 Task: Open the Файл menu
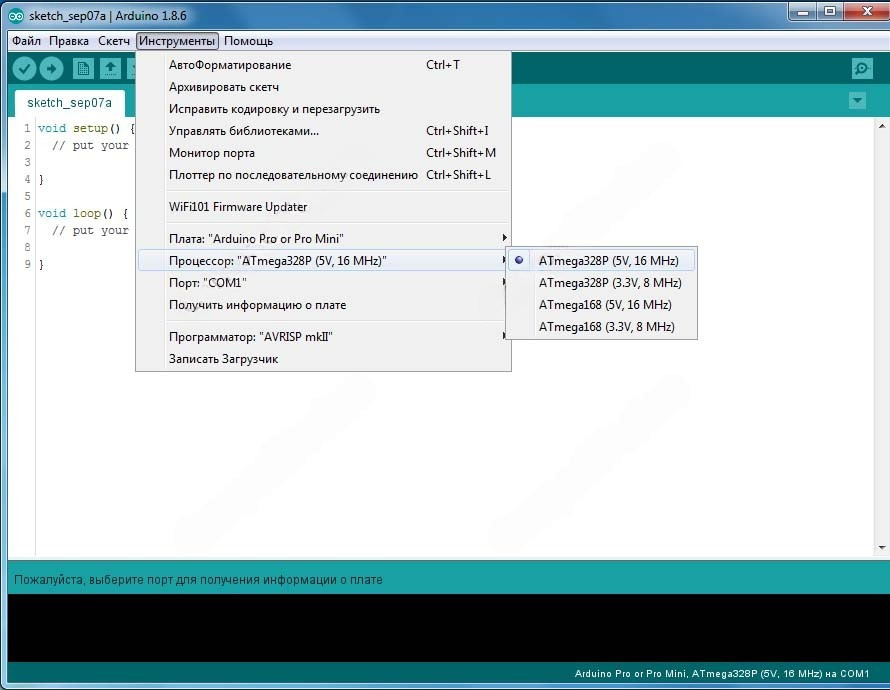point(27,41)
